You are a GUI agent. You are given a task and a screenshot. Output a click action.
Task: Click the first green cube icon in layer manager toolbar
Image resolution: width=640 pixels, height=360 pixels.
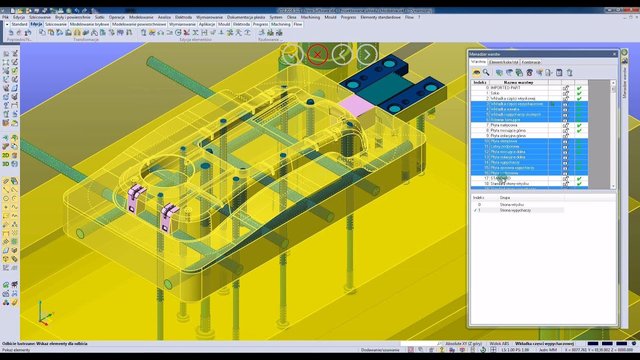(x=499, y=73)
